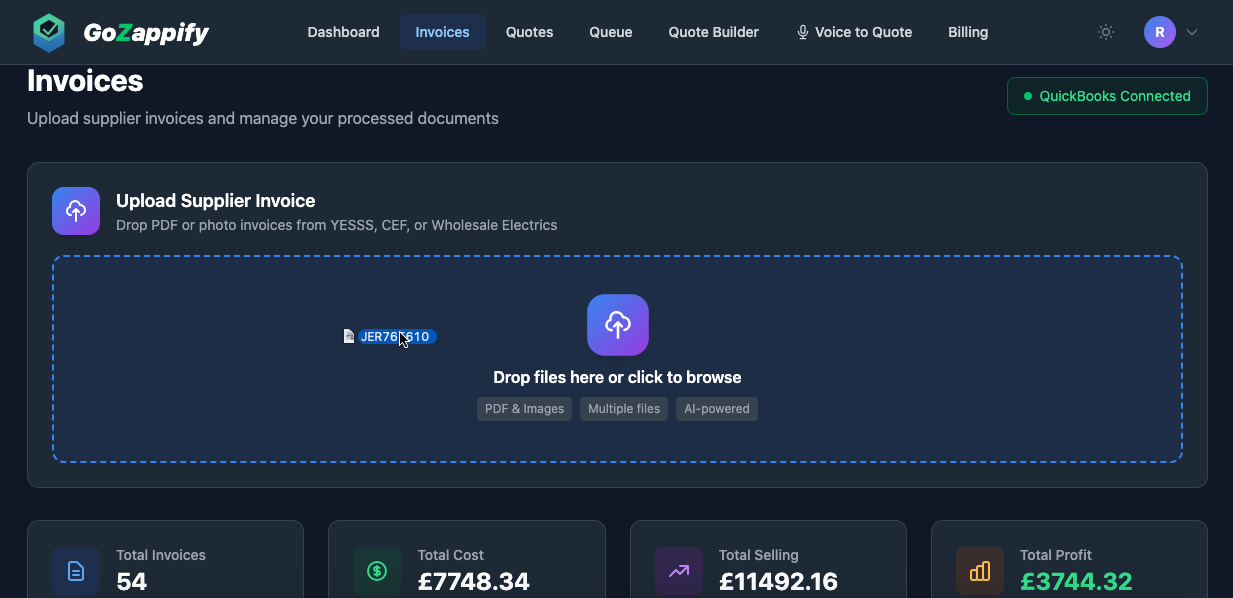Screen dimensions: 1233x598
Task: Click the GoZappify brand name text
Action: coord(146,33)
